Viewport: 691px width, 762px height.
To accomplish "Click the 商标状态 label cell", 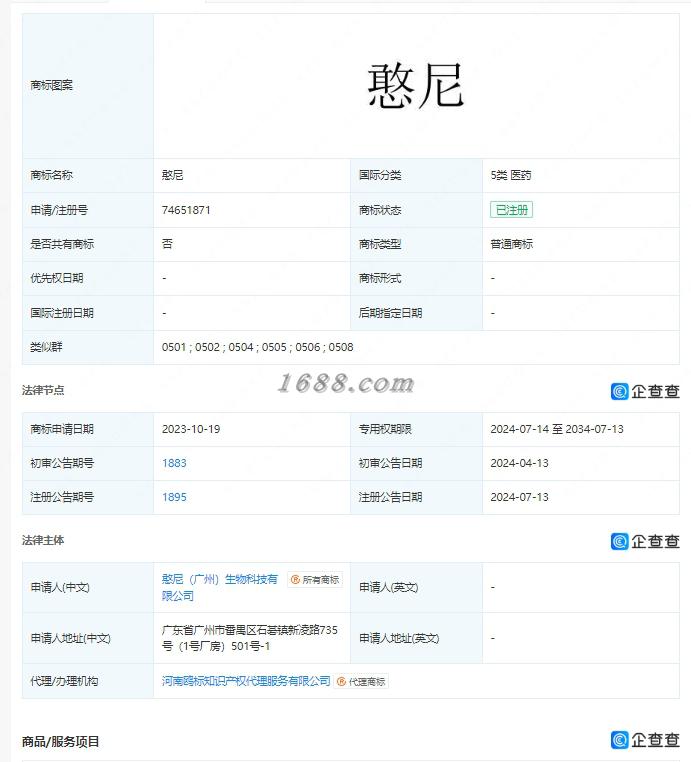I will tap(416, 210).
